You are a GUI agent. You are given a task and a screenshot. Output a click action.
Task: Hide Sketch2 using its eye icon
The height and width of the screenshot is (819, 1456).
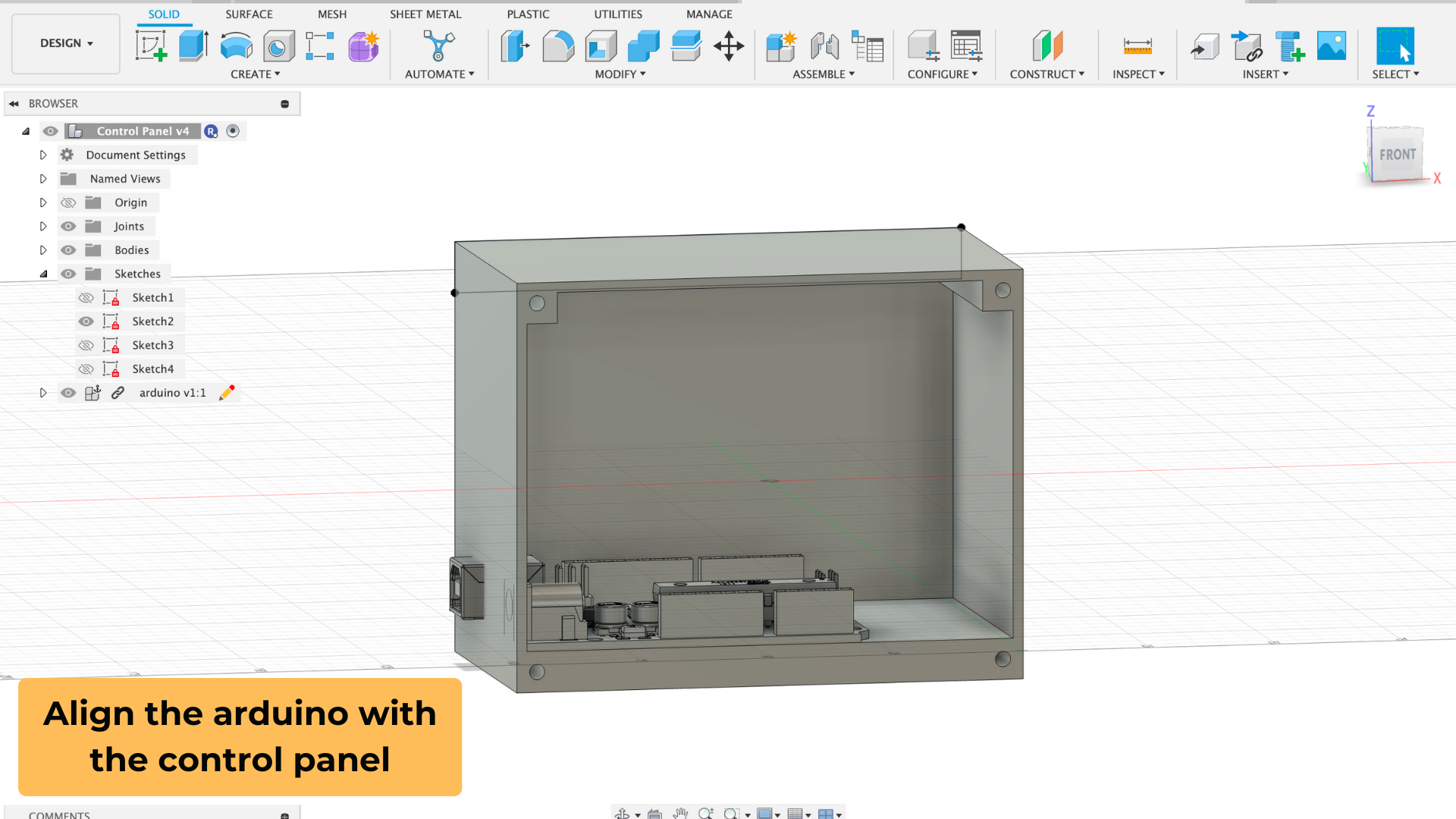pyautogui.click(x=86, y=322)
